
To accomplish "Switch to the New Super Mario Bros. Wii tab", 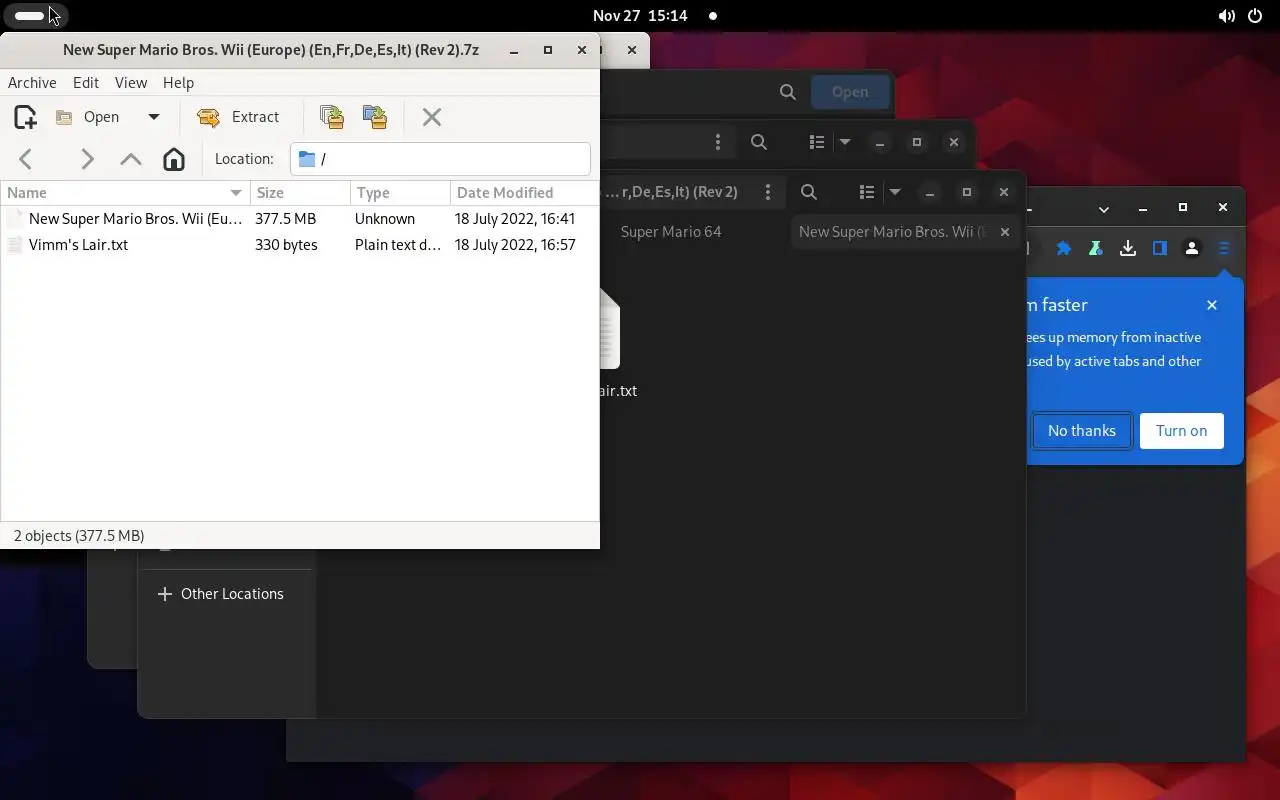I will pyautogui.click(x=893, y=232).
